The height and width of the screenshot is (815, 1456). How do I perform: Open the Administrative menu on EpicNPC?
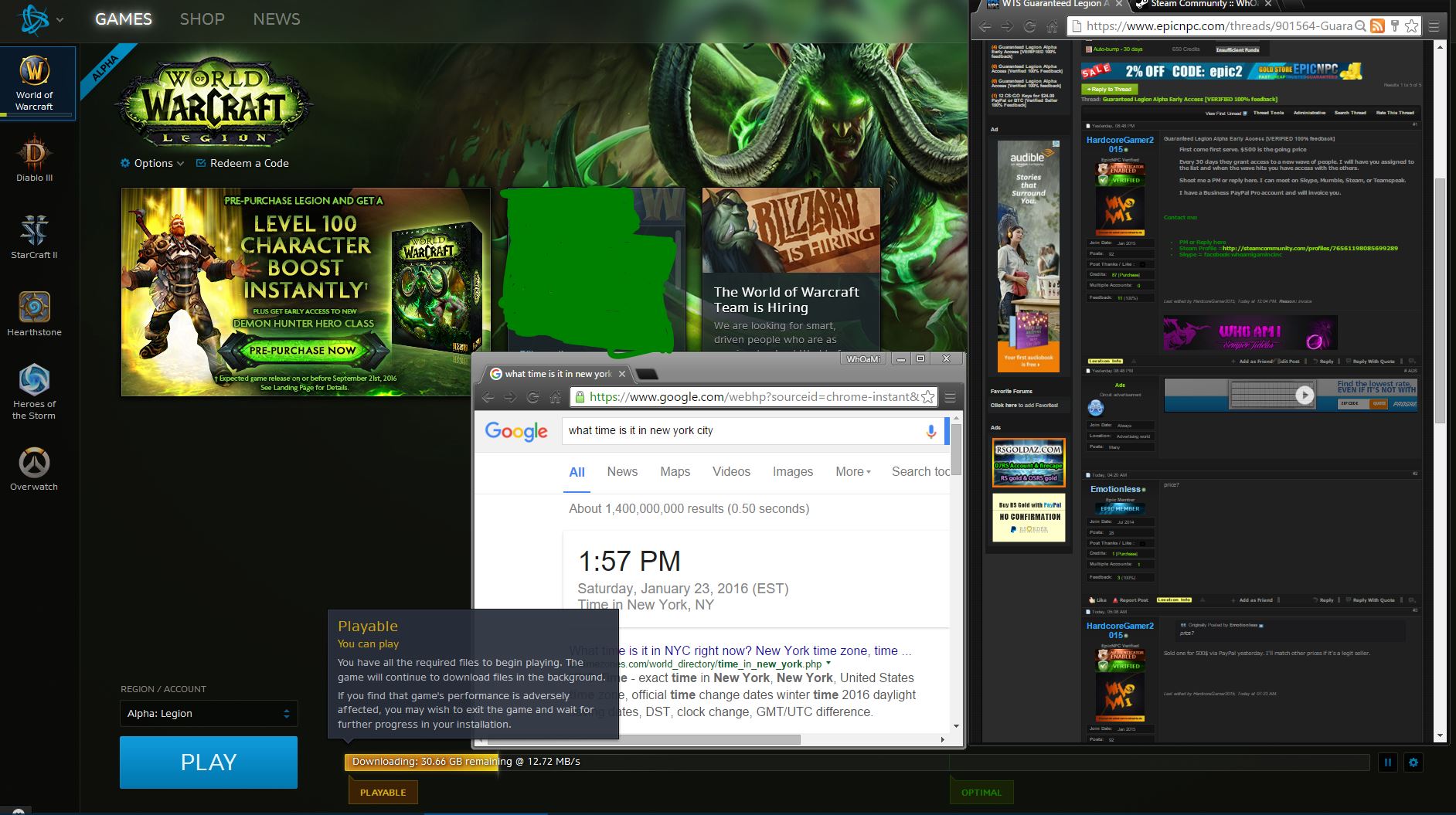(1308, 113)
